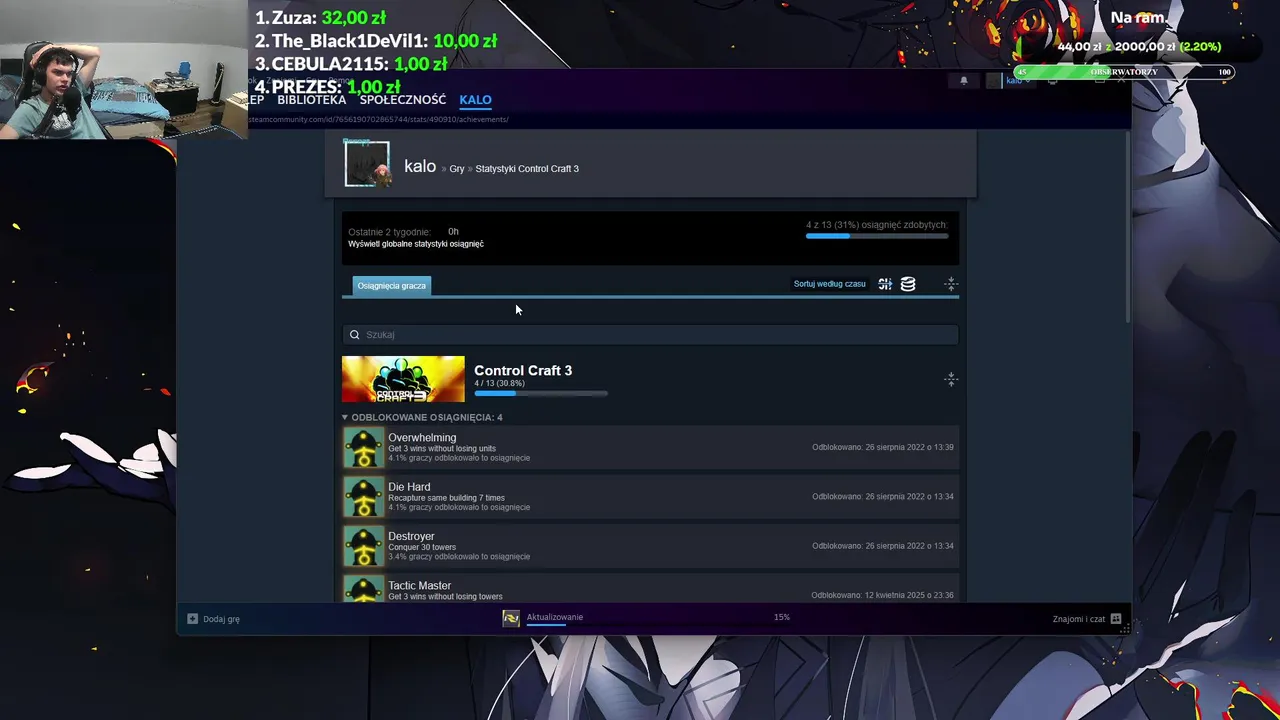
Task: Open the BIBLIOTEKA menu
Action: click(312, 100)
